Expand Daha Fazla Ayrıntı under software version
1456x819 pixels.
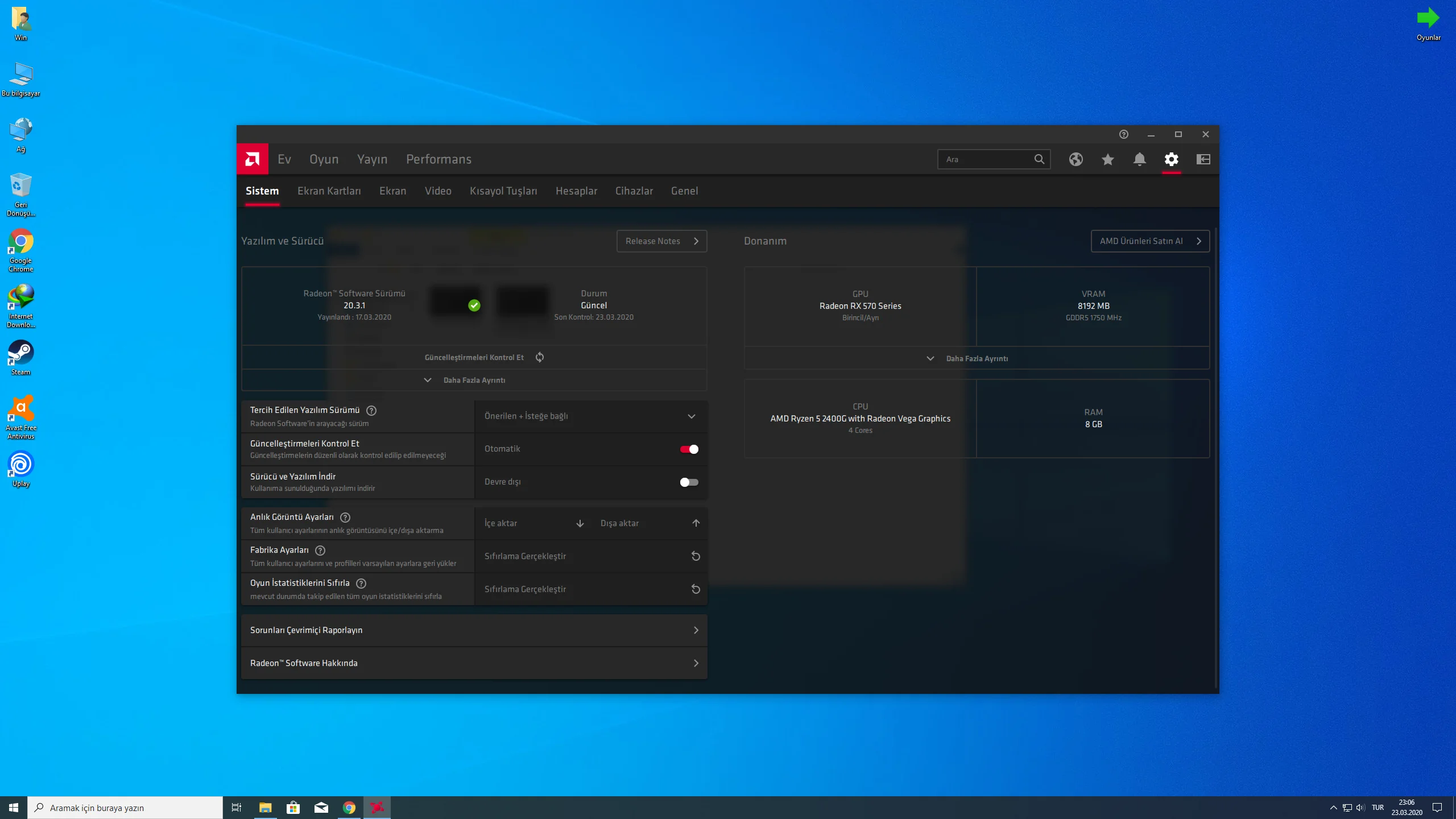474,380
